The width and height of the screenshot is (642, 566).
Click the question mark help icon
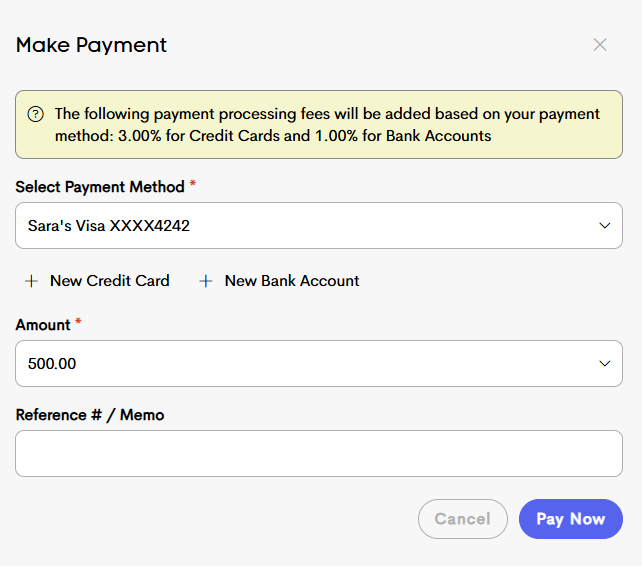[x=36, y=114]
